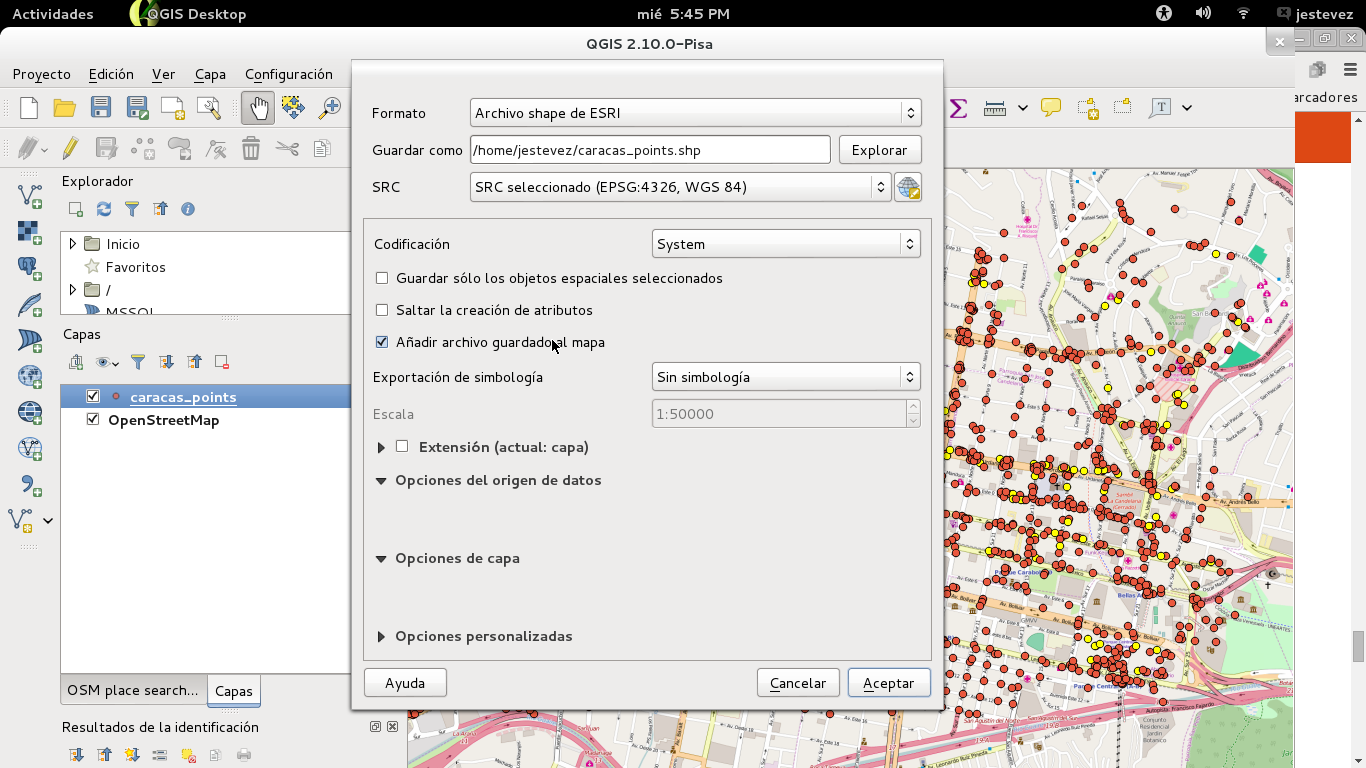Image resolution: width=1366 pixels, height=768 pixels.
Task: Open the SRC coordinate system dropdown
Action: coord(680,187)
